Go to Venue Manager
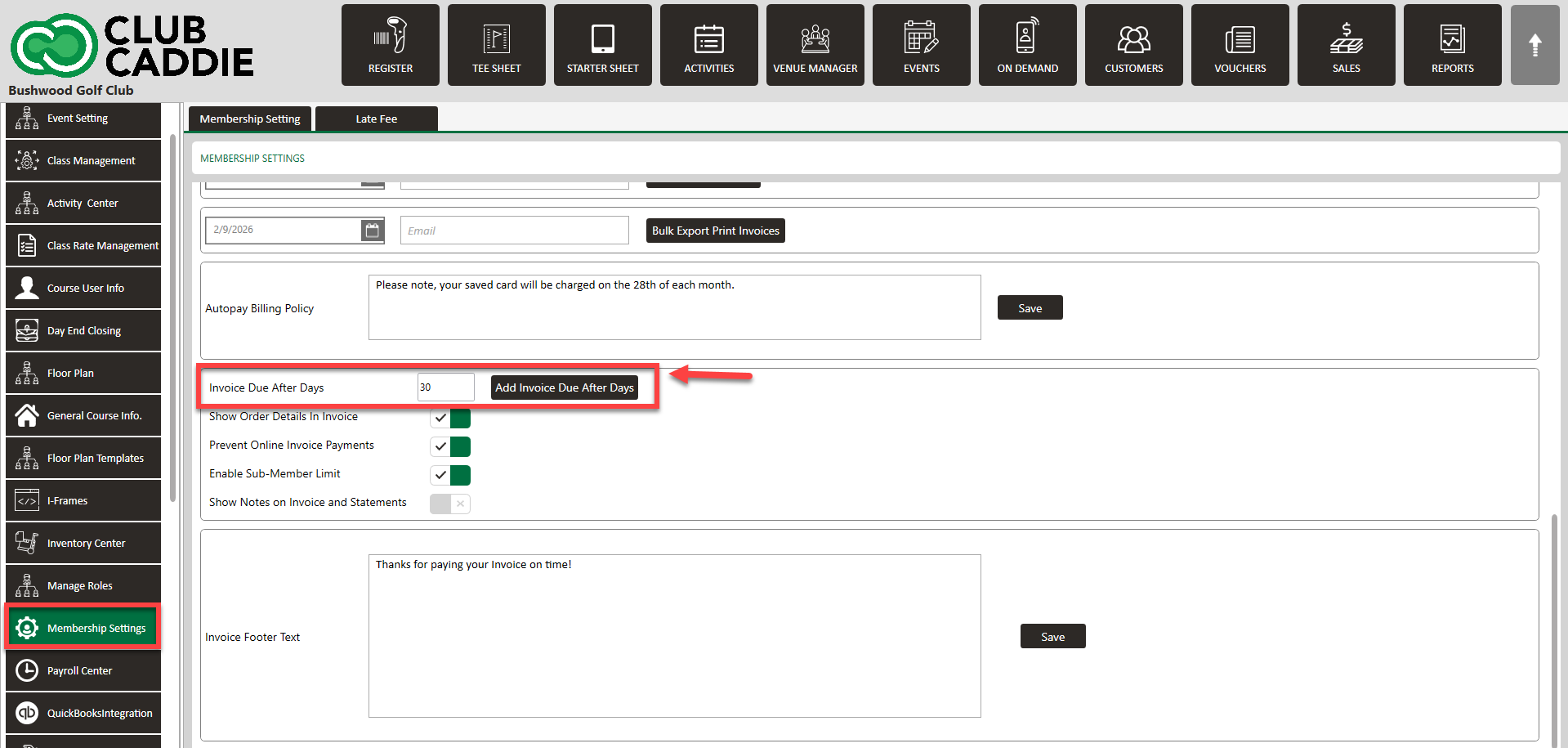Viewport: 1568px width, 748px height. pyautogui.click(x=815, y=45)
